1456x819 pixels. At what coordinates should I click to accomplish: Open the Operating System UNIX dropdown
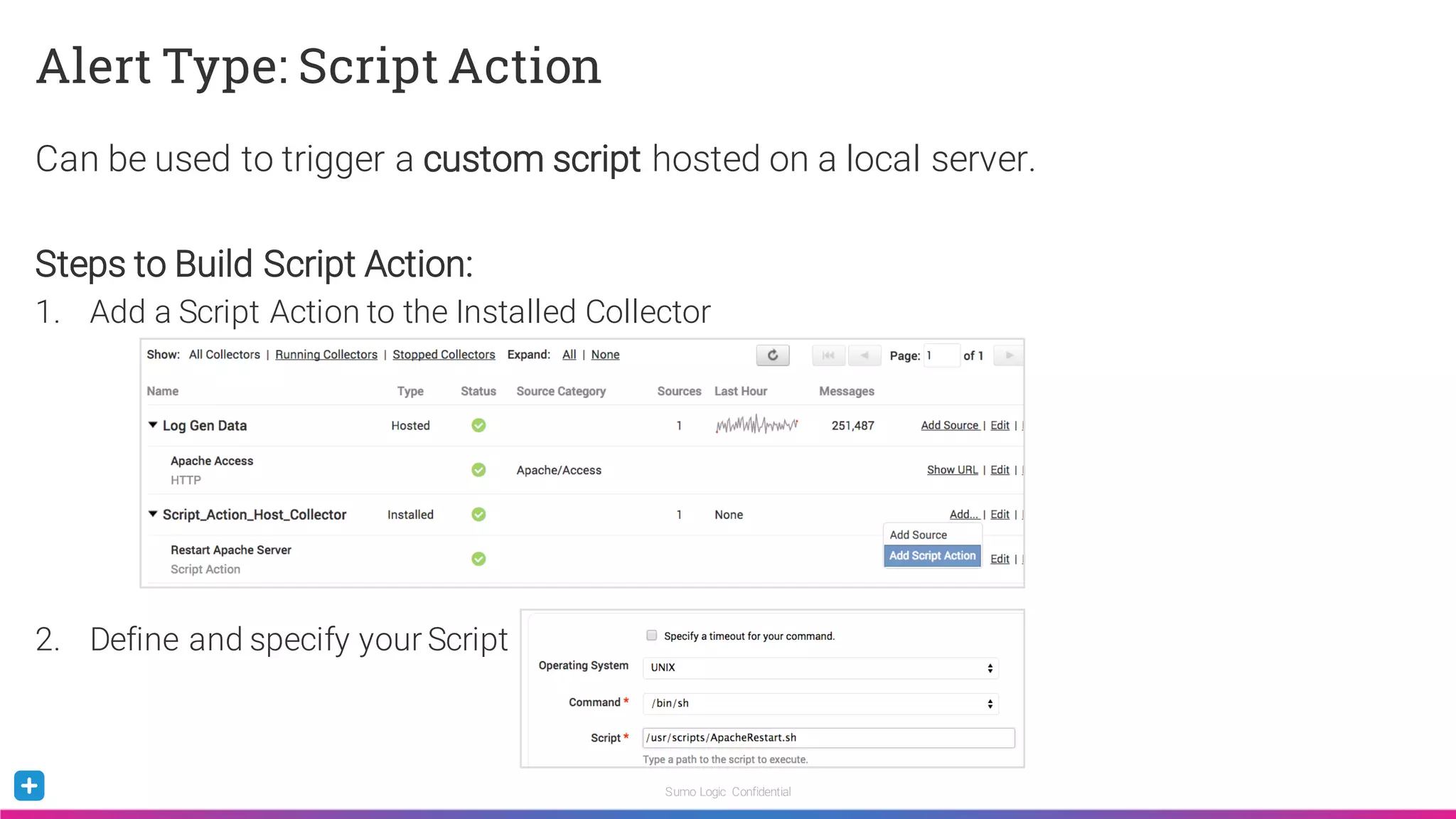[x=820, y=668]
